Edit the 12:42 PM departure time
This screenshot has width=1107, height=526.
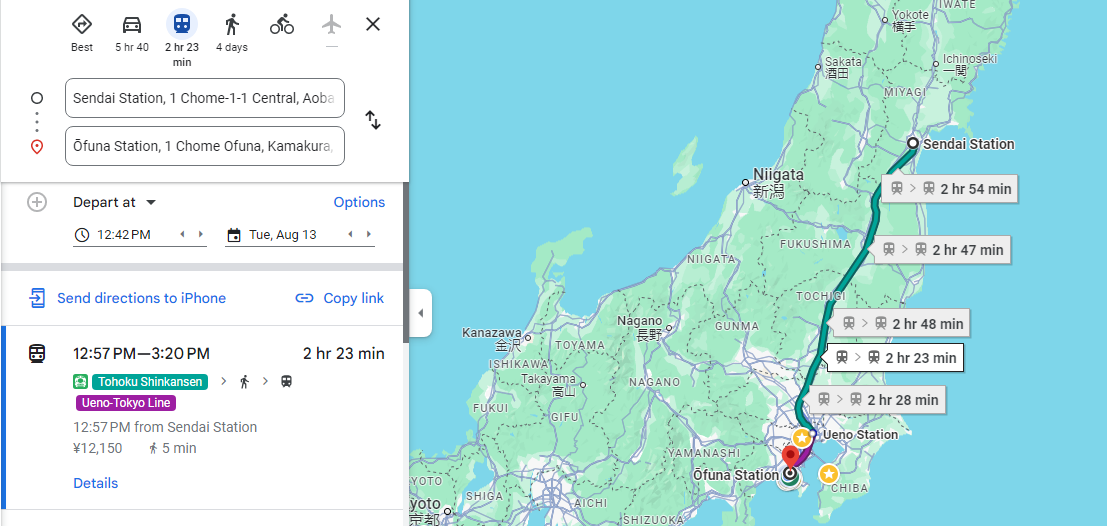(x=124, y=234)
